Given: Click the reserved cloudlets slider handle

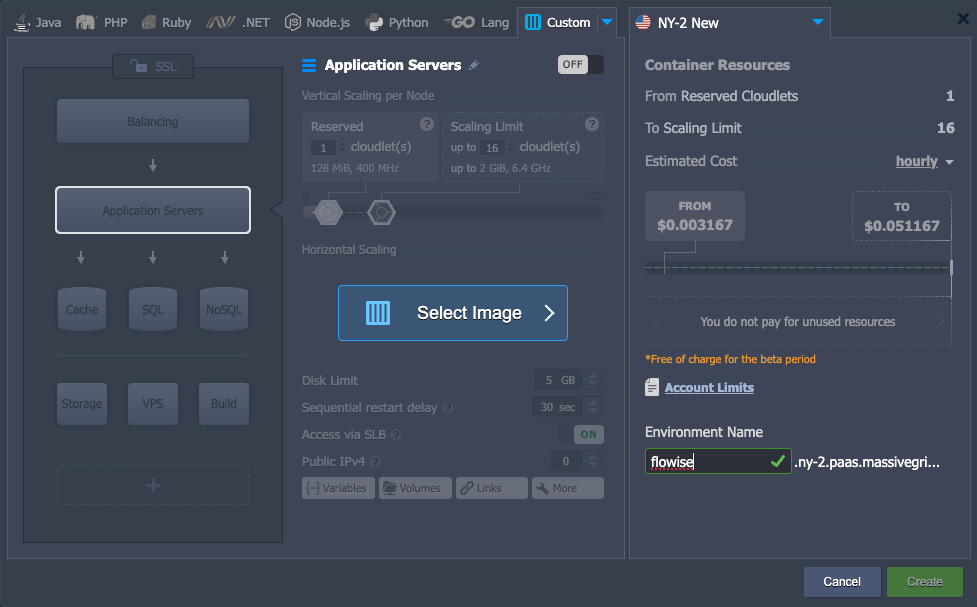Looking at the screenshot, I should [328, 213].
